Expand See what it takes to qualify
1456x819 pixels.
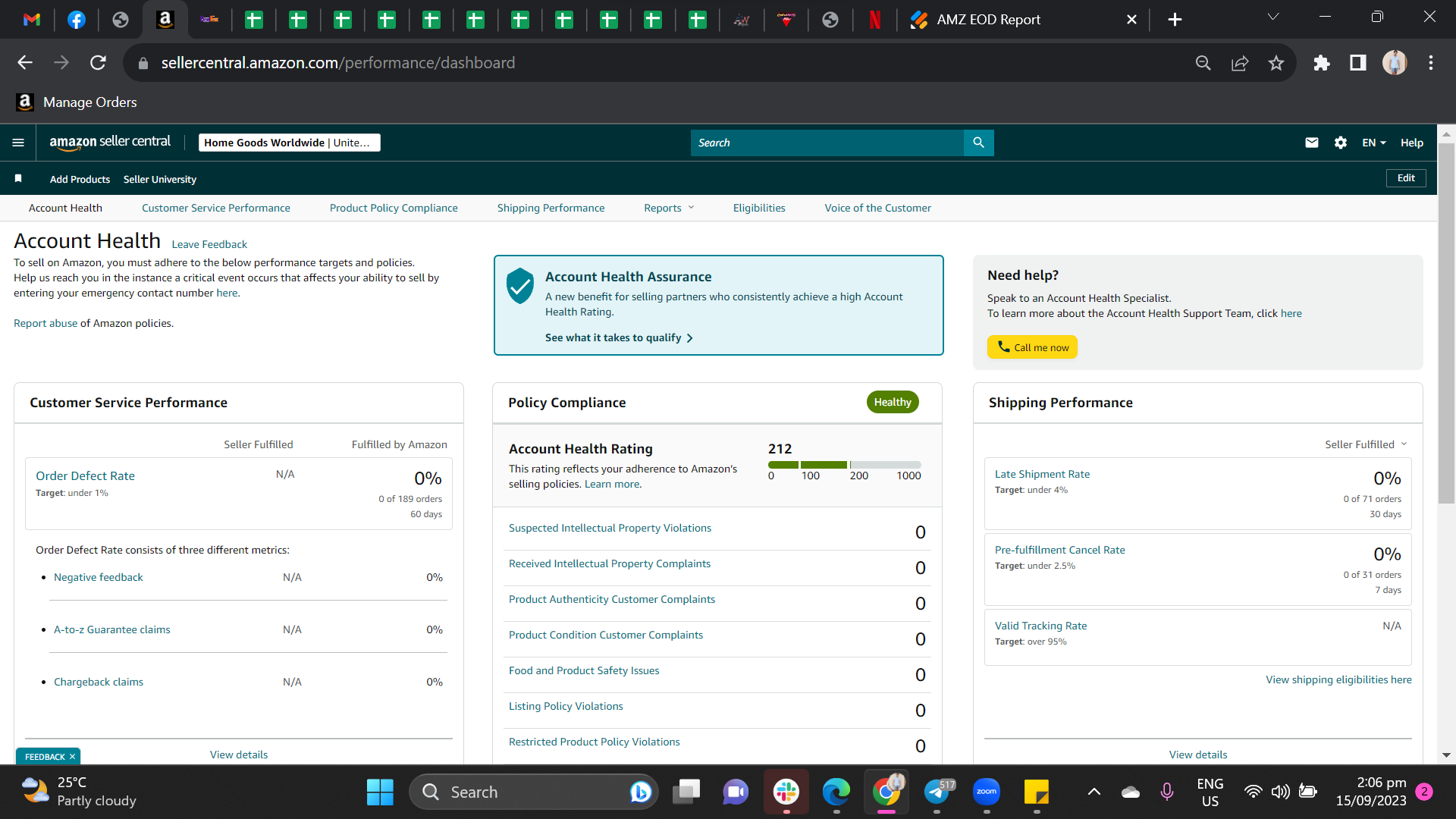[x=619, y=338]
